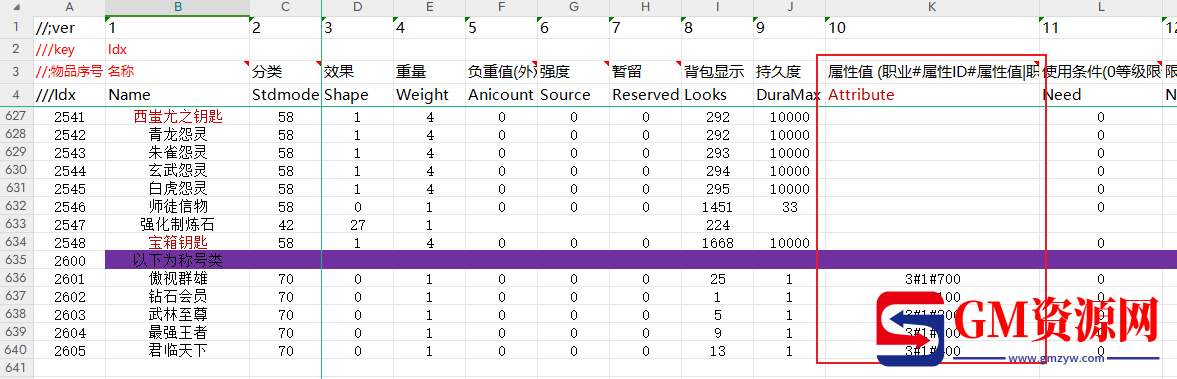Select row 635 header
The height and width of the screenshot is (379, 1177).
click(x=17, y=260)
